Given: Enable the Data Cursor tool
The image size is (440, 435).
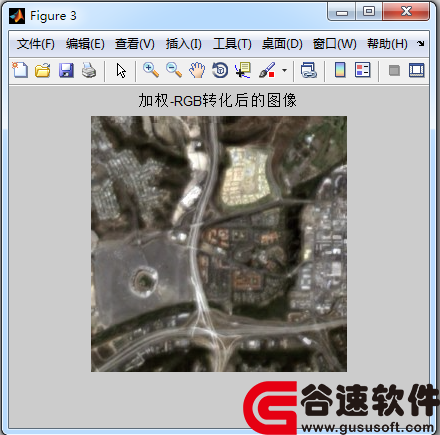Looking at the screenshot, I should coord(243,70).
